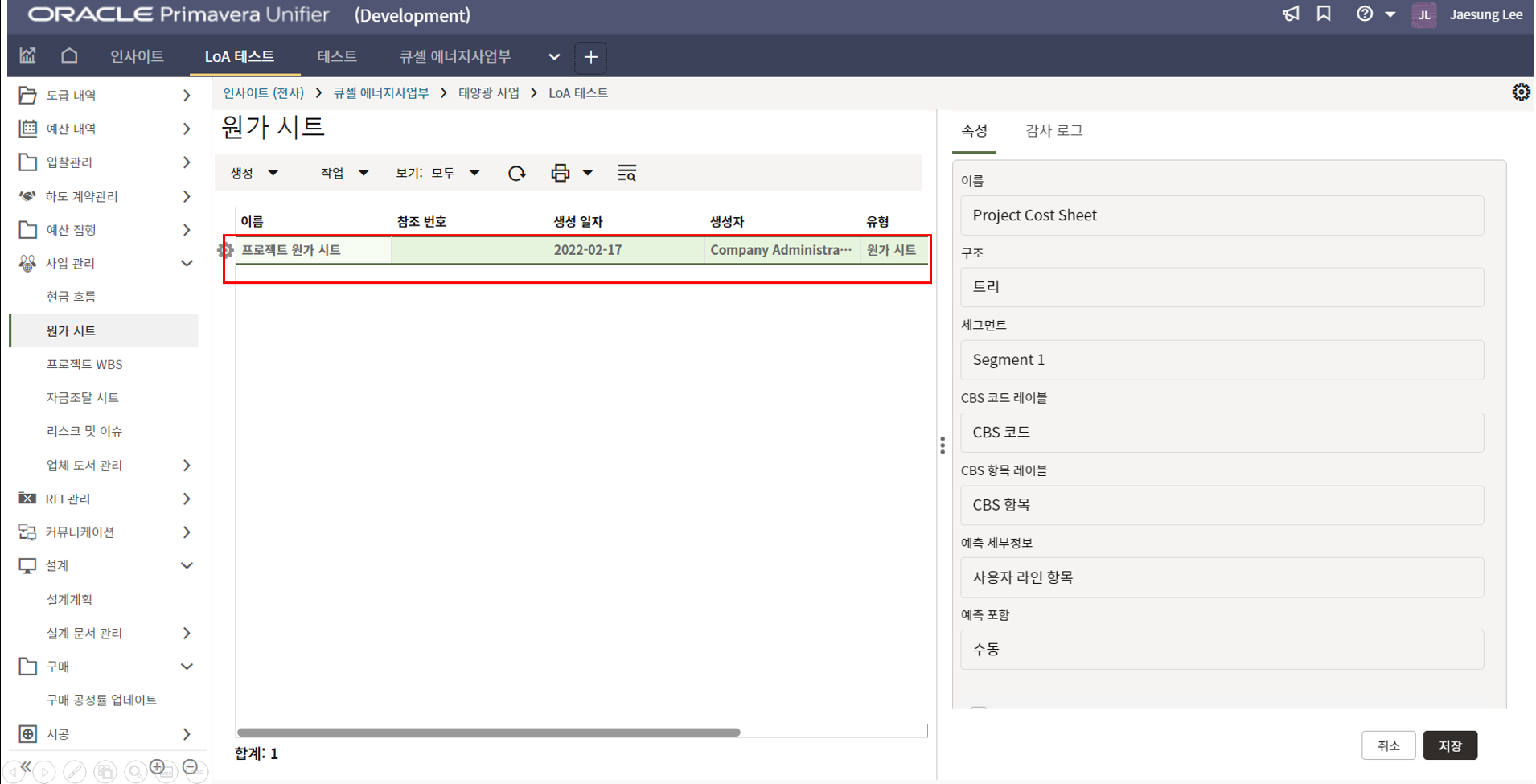1536x784 pixels.
Task: Switch to the 테스트 tab
Action: (x=336, y=56)
